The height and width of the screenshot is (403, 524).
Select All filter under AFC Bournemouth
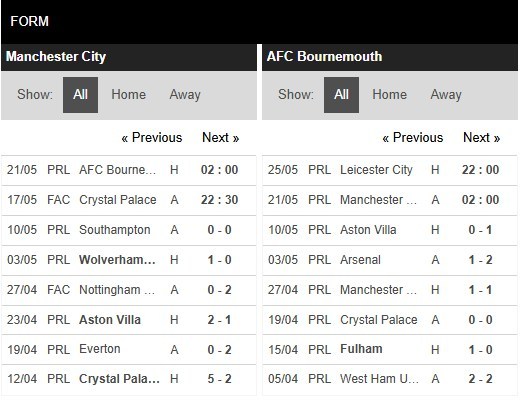coord(341,95)
